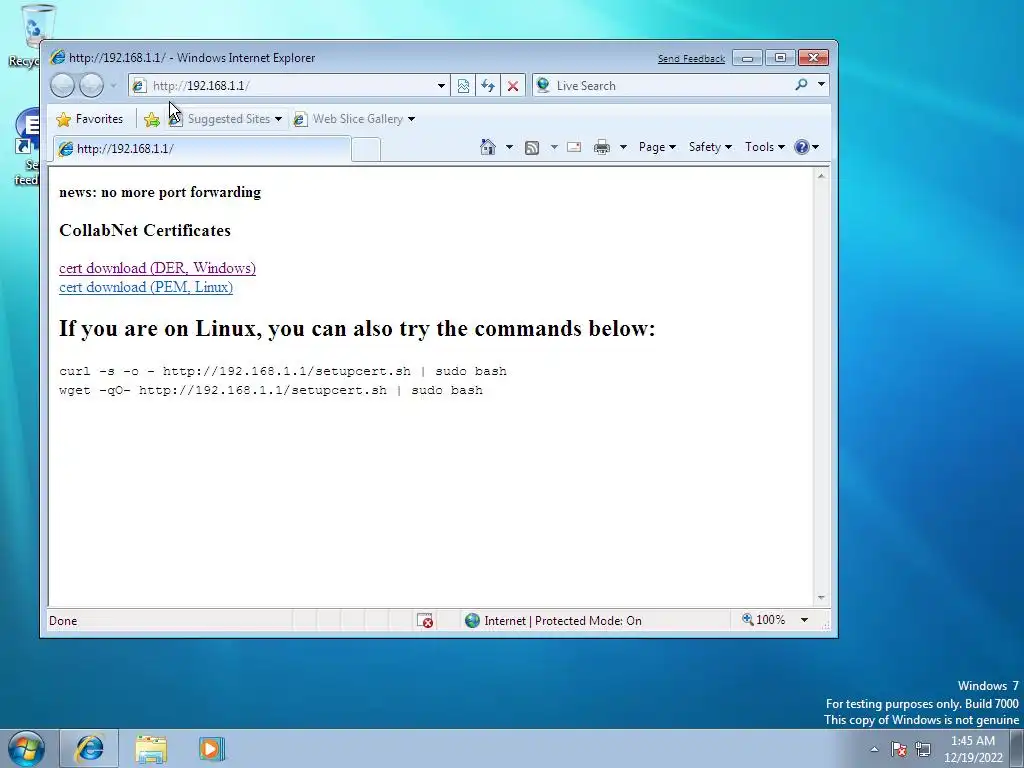Viewport: 1024px width, 768px height.
Task: Click the RSS feeds icon
Action: click(x=532, y=148)
